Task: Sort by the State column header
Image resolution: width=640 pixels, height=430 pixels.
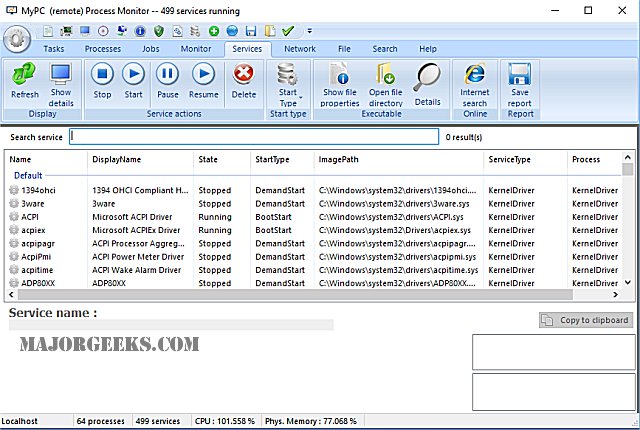Action: (x=222, y=160)
